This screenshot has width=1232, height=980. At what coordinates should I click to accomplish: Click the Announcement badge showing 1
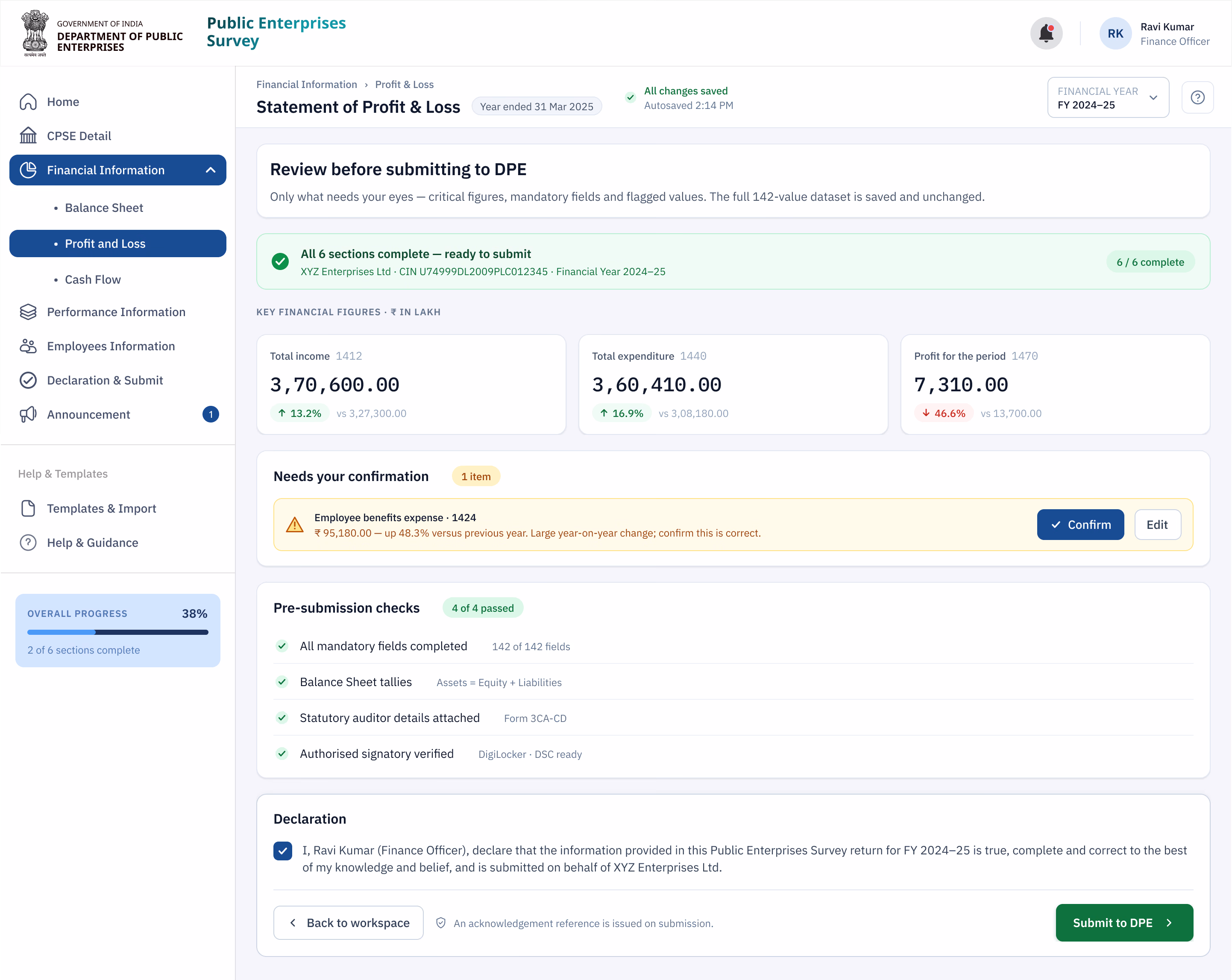coord(210,414)
